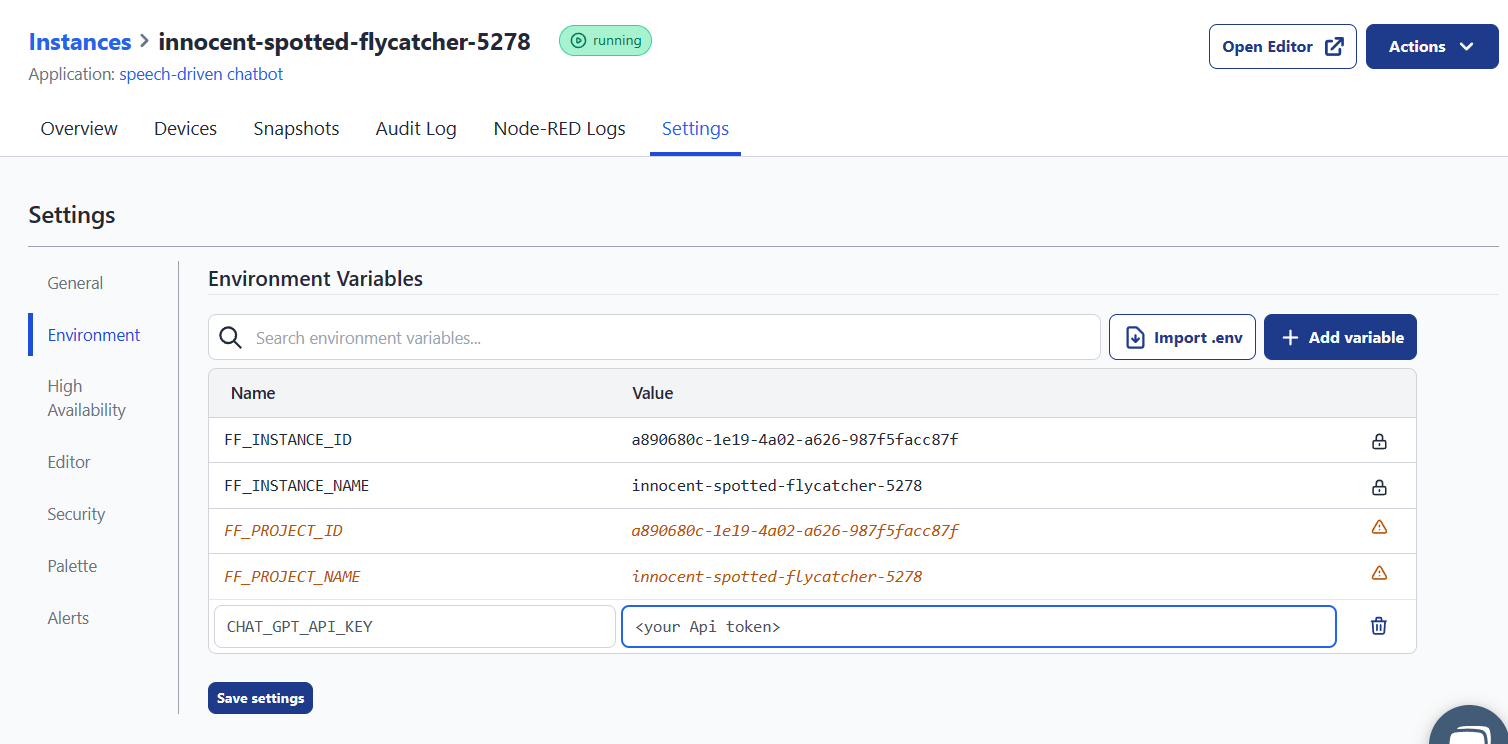Screen dimensions: 1508x744
Task: Click the lock icon on FF_INSTANCE_ID row
Action: pos(1379,440)
